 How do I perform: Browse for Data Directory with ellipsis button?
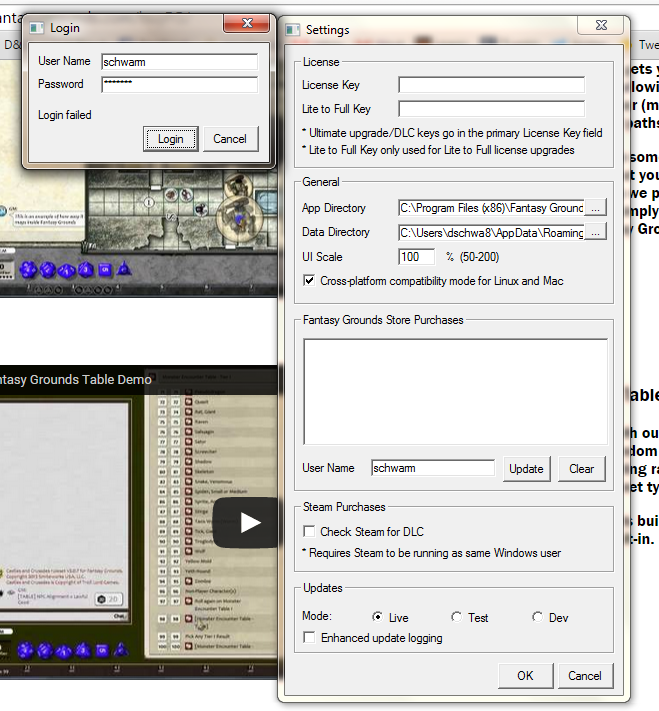pyautogui.click(x=596, y=232)
